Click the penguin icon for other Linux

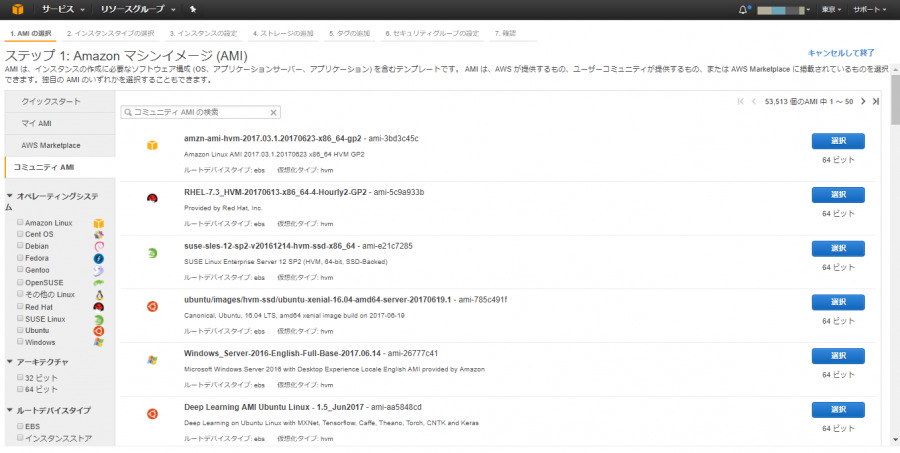99,295
